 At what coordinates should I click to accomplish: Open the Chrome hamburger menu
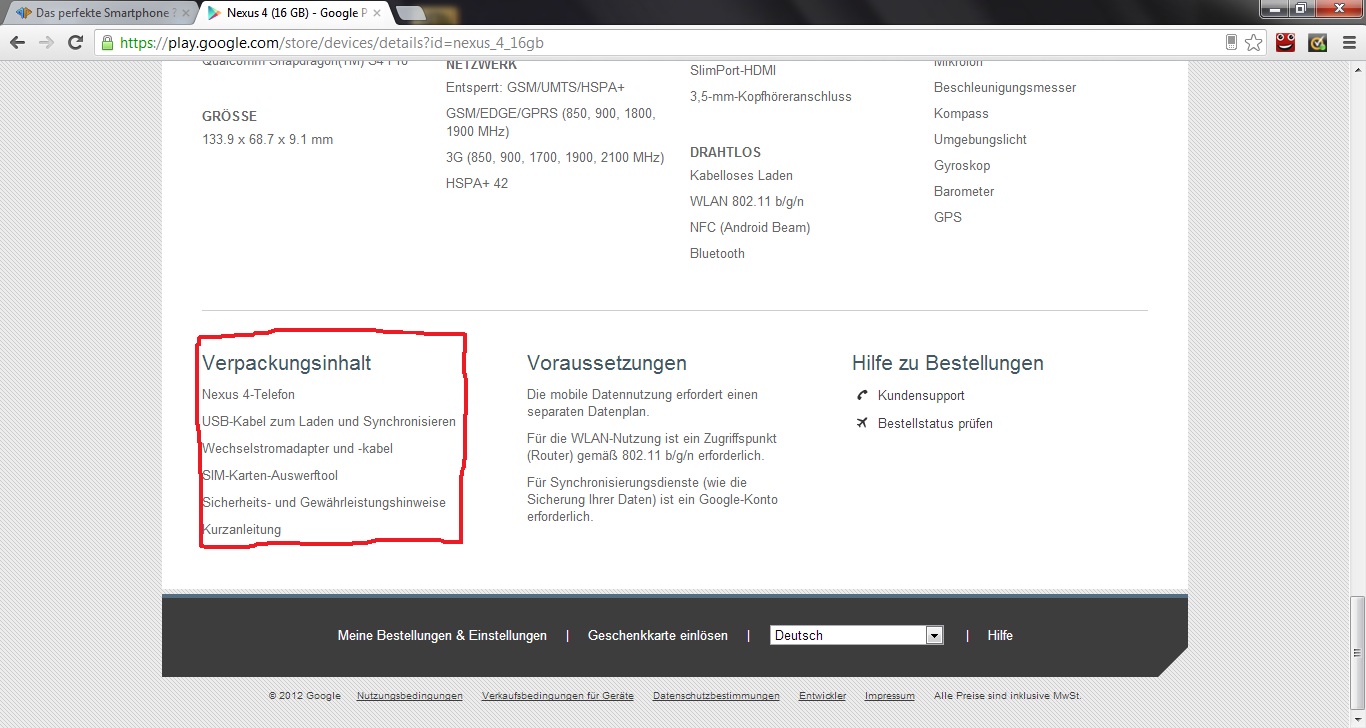pyautogui.click(x=1347, y=42)
